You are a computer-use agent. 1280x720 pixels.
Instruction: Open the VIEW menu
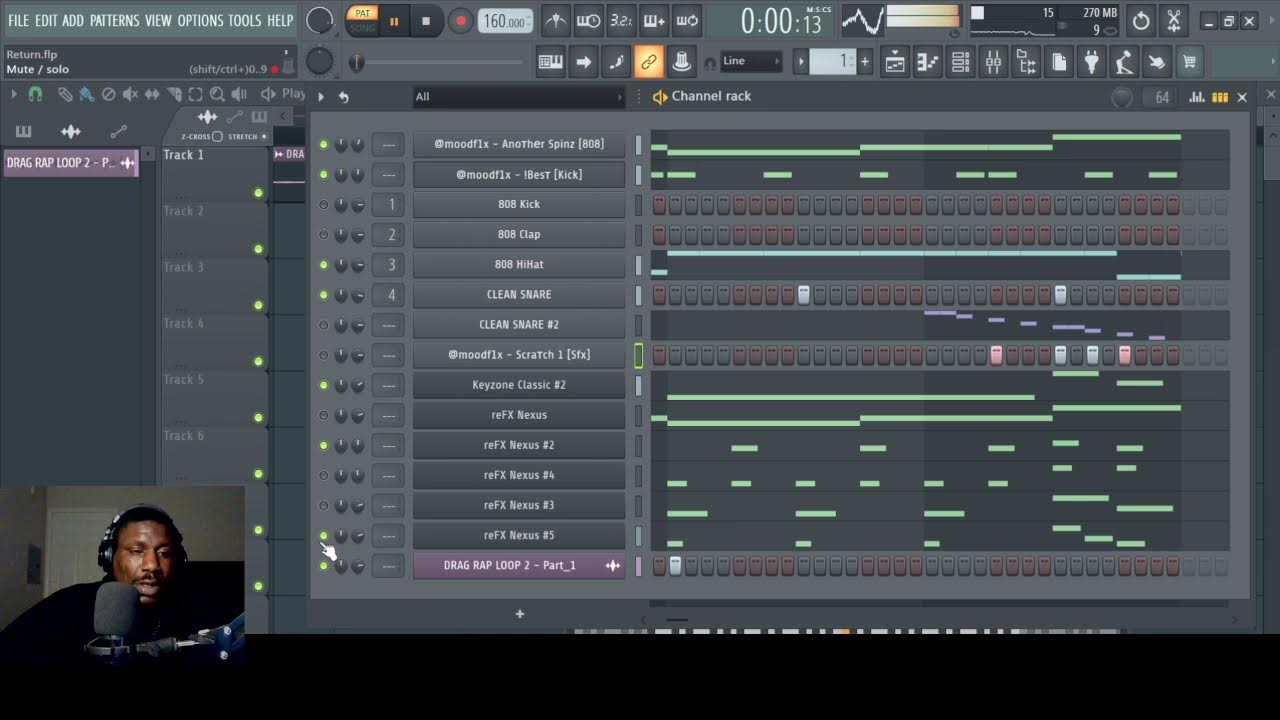point(158,20)
